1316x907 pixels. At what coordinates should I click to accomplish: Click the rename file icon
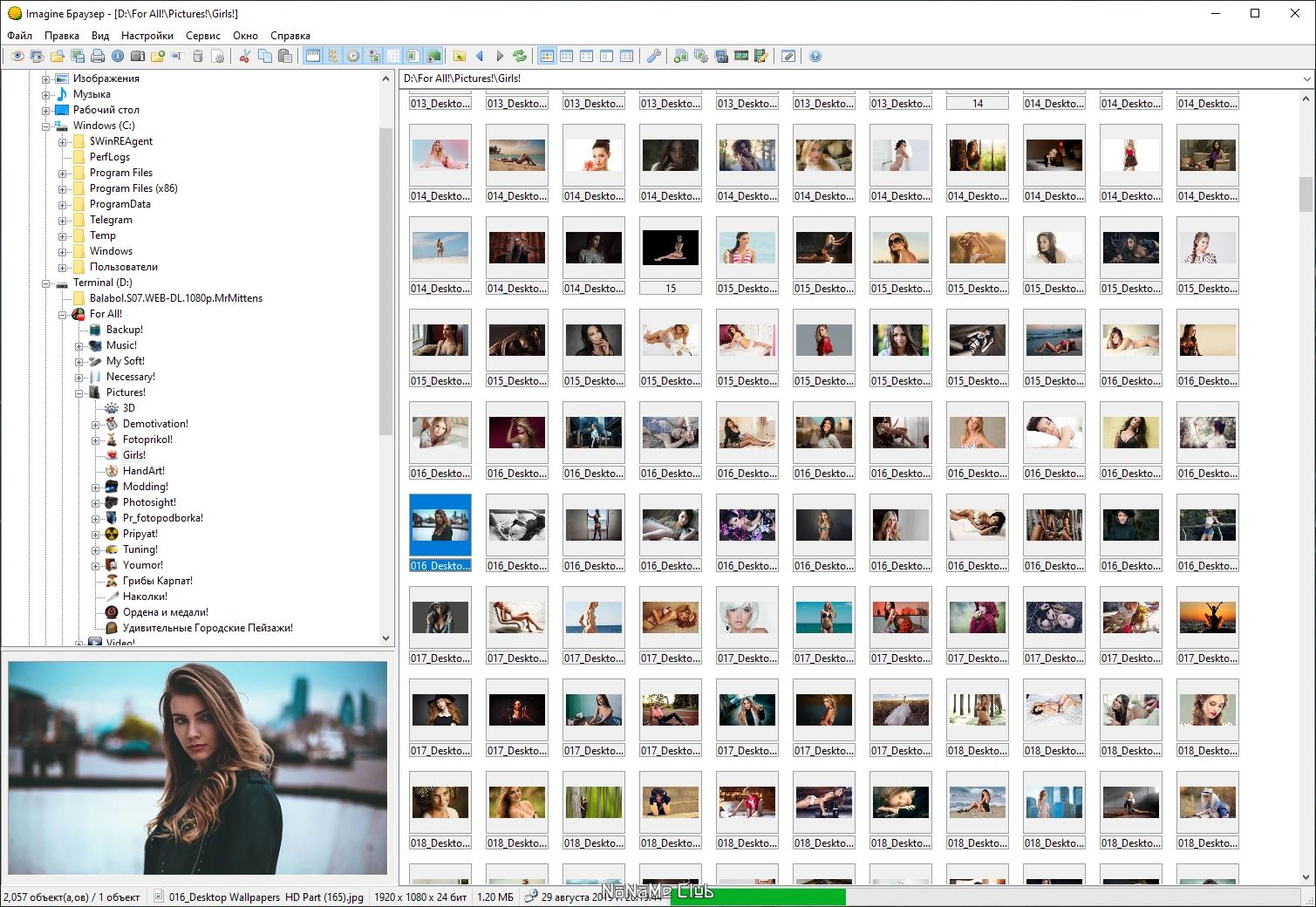[177, 56]
